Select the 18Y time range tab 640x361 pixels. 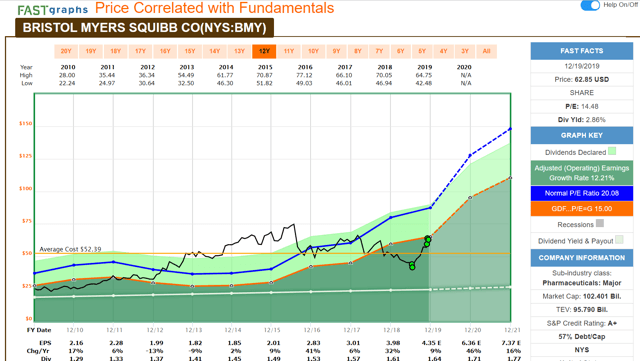point(116,51)
